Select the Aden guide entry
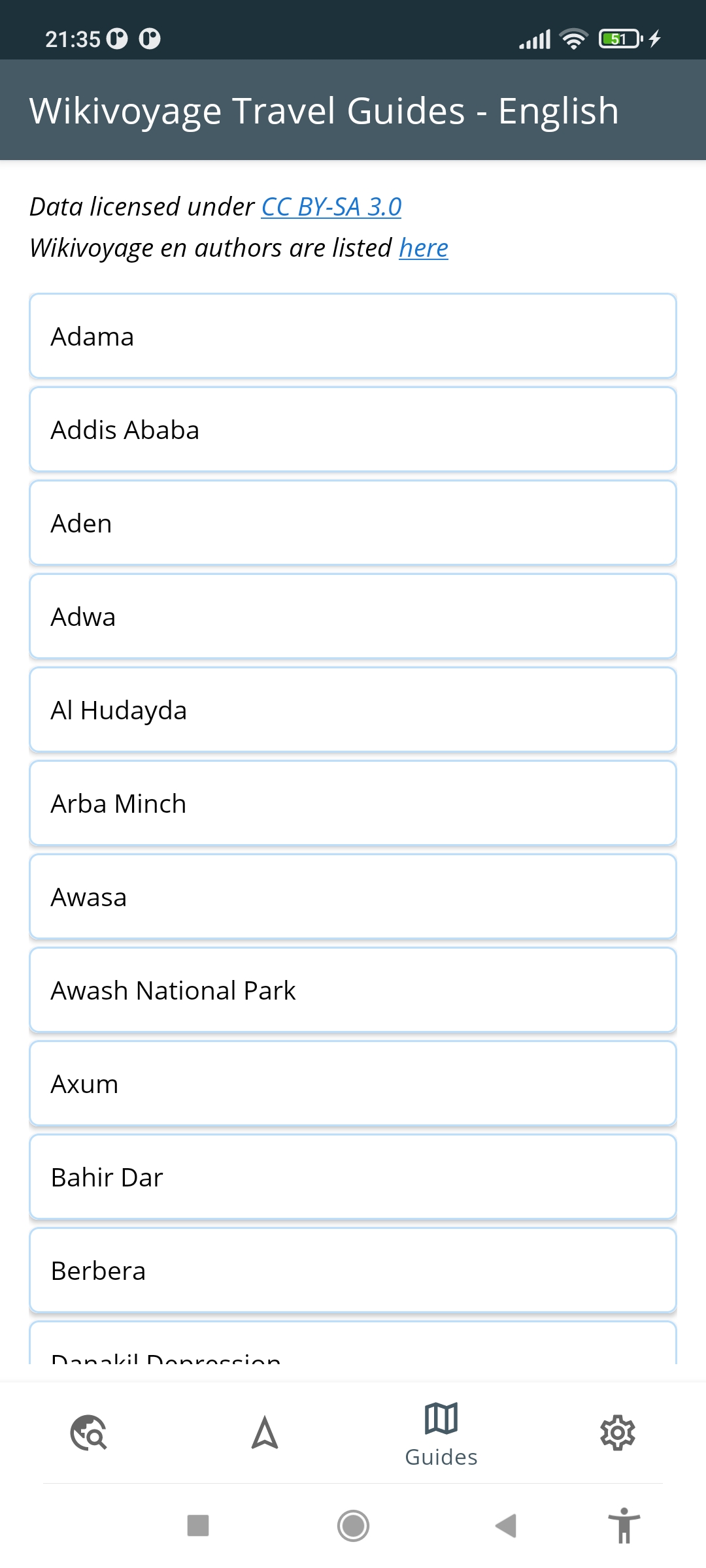The height and width of the screenshot is (1568, 706). pyautogui.click(x=353, y=523)
